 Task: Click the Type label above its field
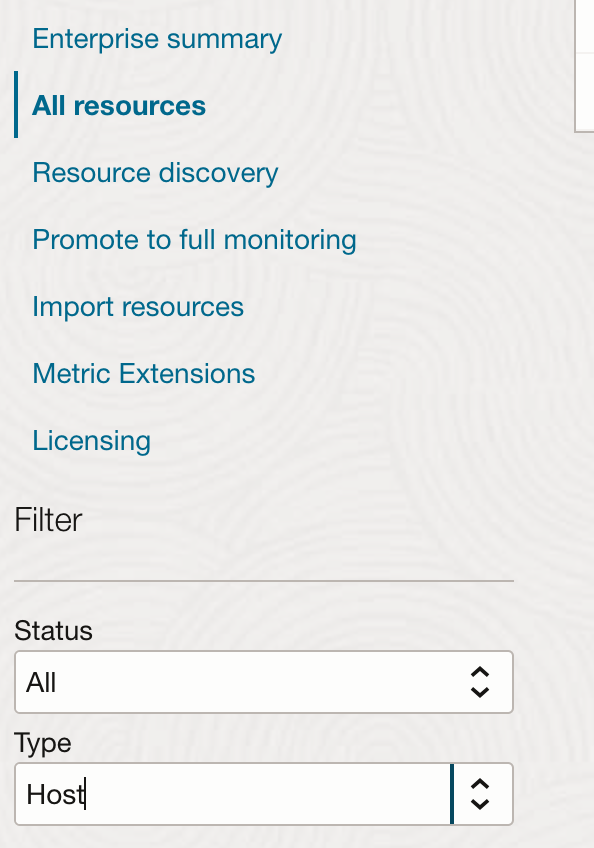click(43, 743)
